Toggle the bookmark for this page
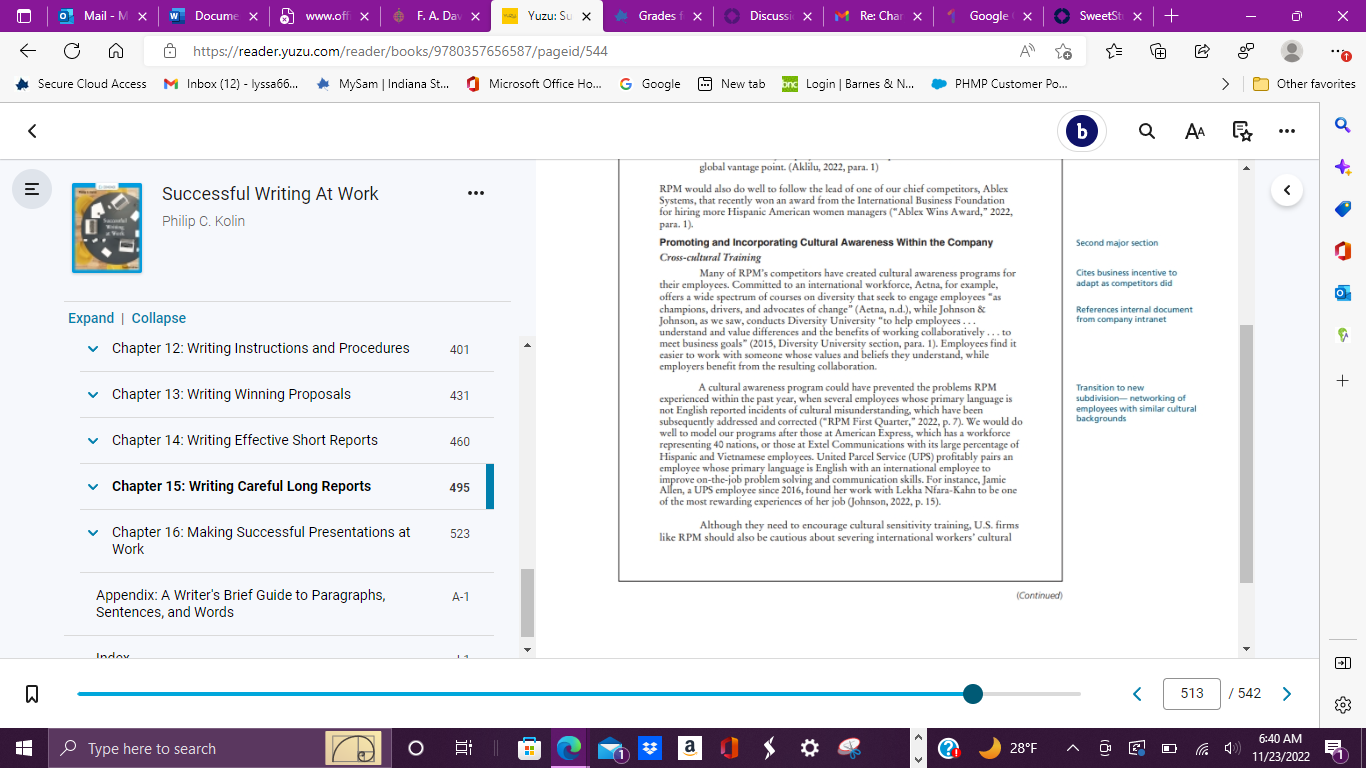 coord(32,693)
